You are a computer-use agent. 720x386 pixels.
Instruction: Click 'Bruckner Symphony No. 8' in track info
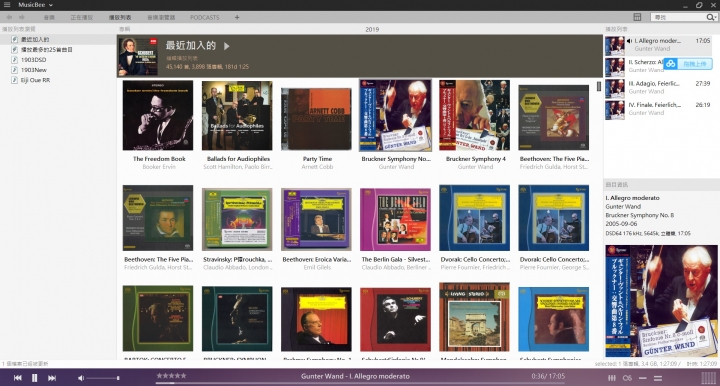(639, 215)
